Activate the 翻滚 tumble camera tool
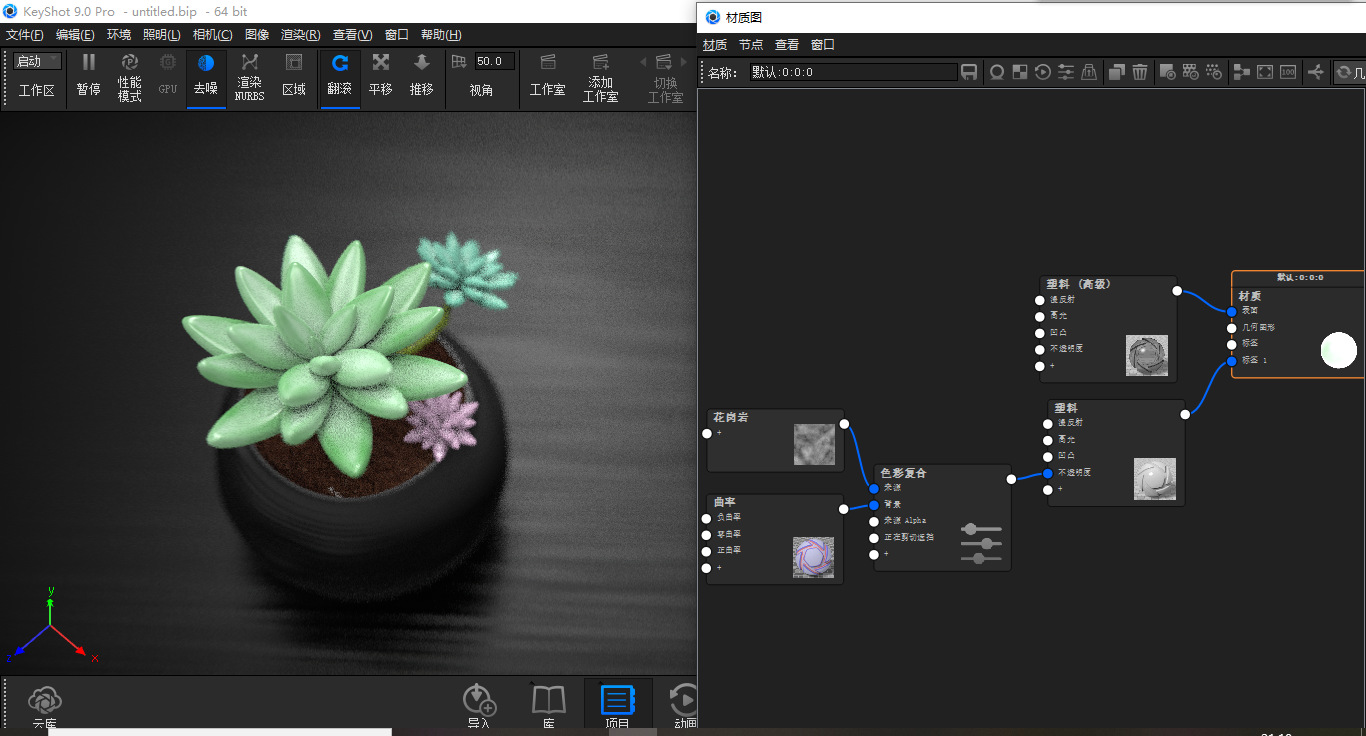The image size is (1366, 736). point(339,75)
